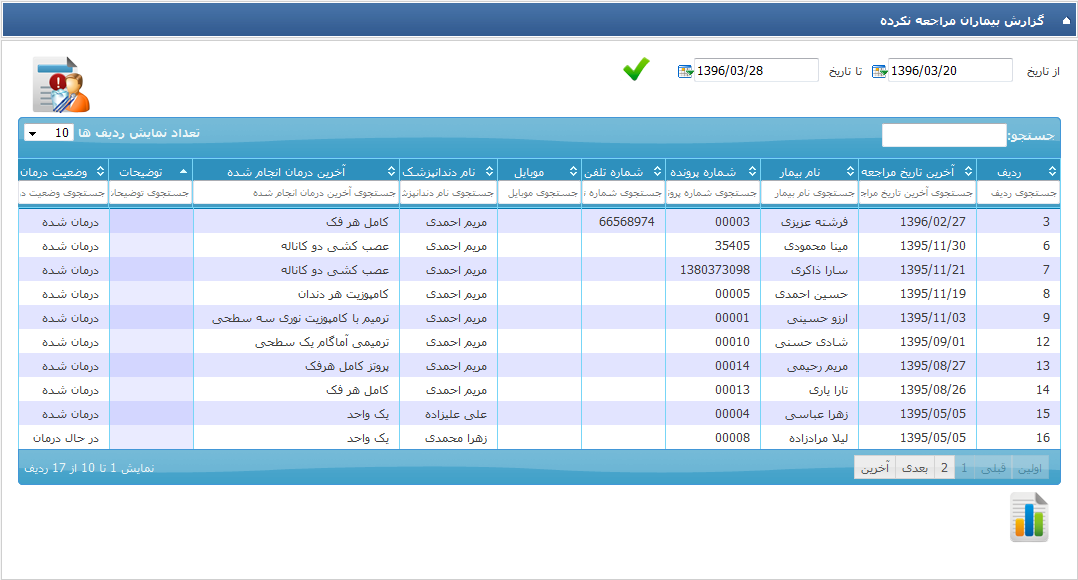Open calendar picker for 'از تاریخ' field
The image size is (1078, 580).
(879, 71)
